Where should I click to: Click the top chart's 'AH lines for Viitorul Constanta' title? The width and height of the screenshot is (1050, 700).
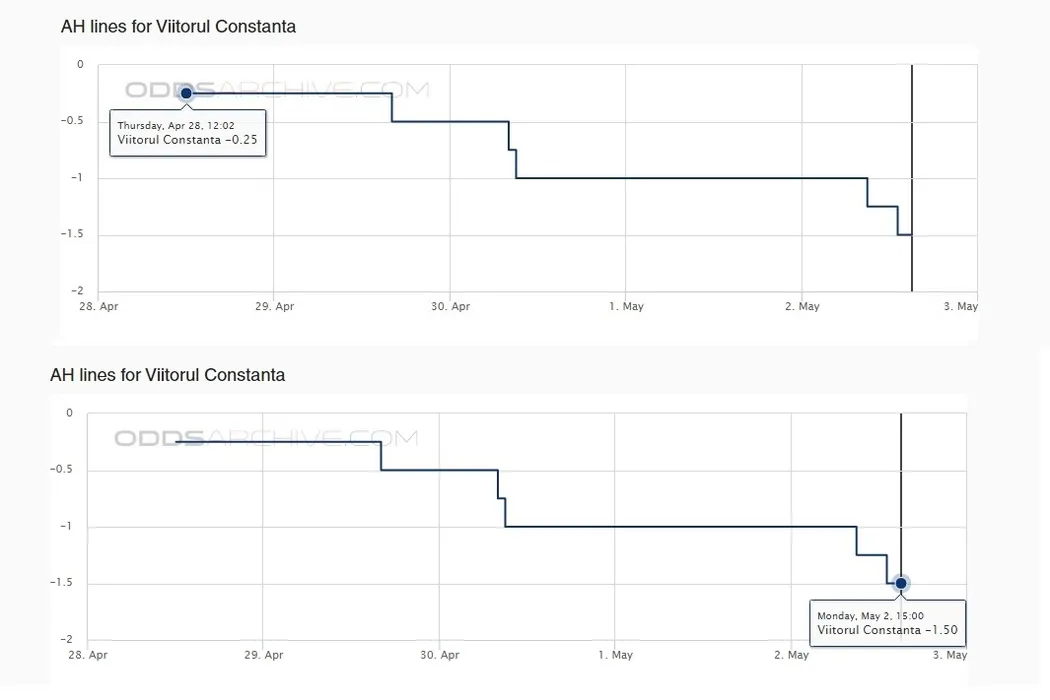(179, 27)
